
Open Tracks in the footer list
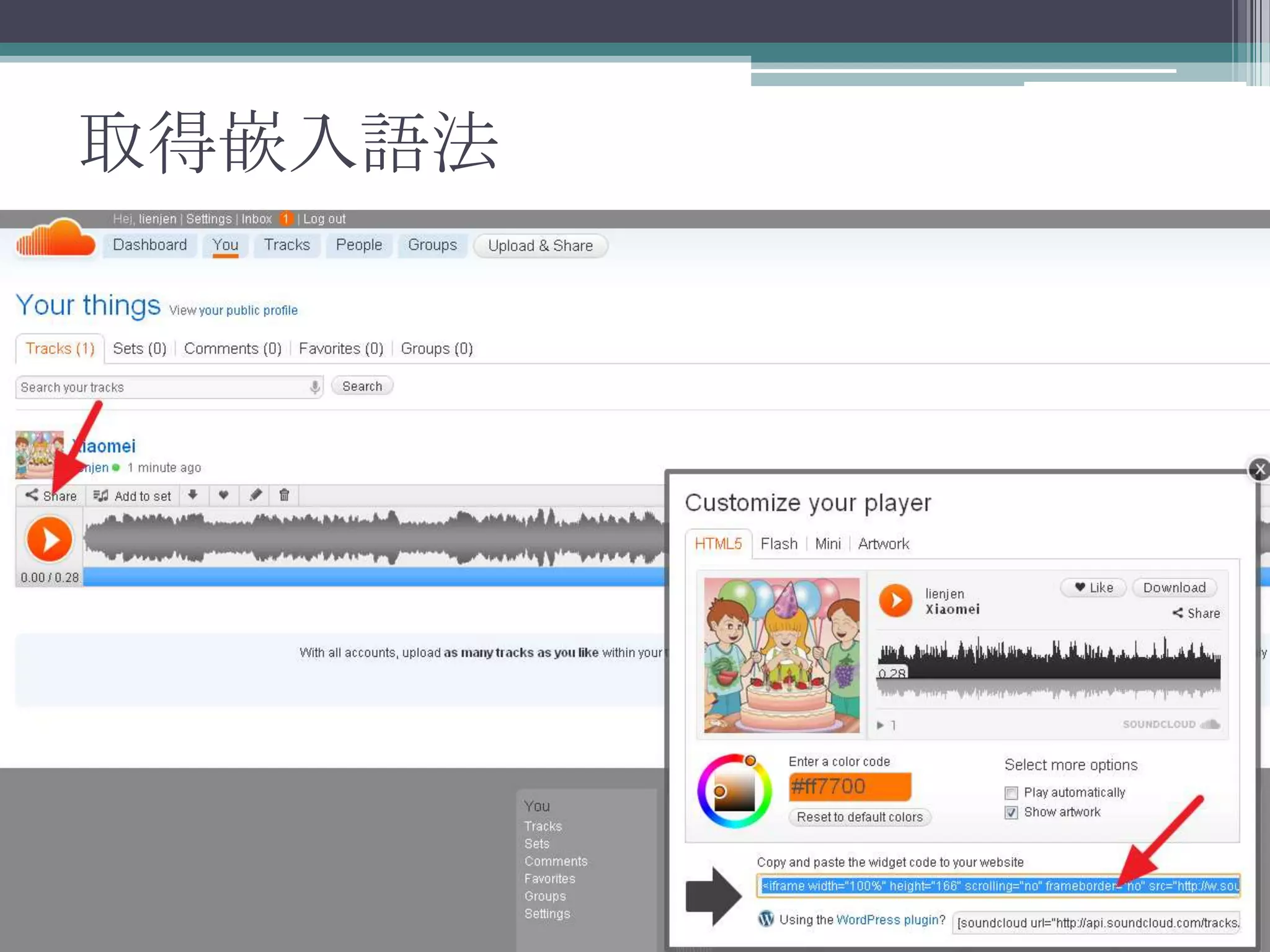coord(543,826)
